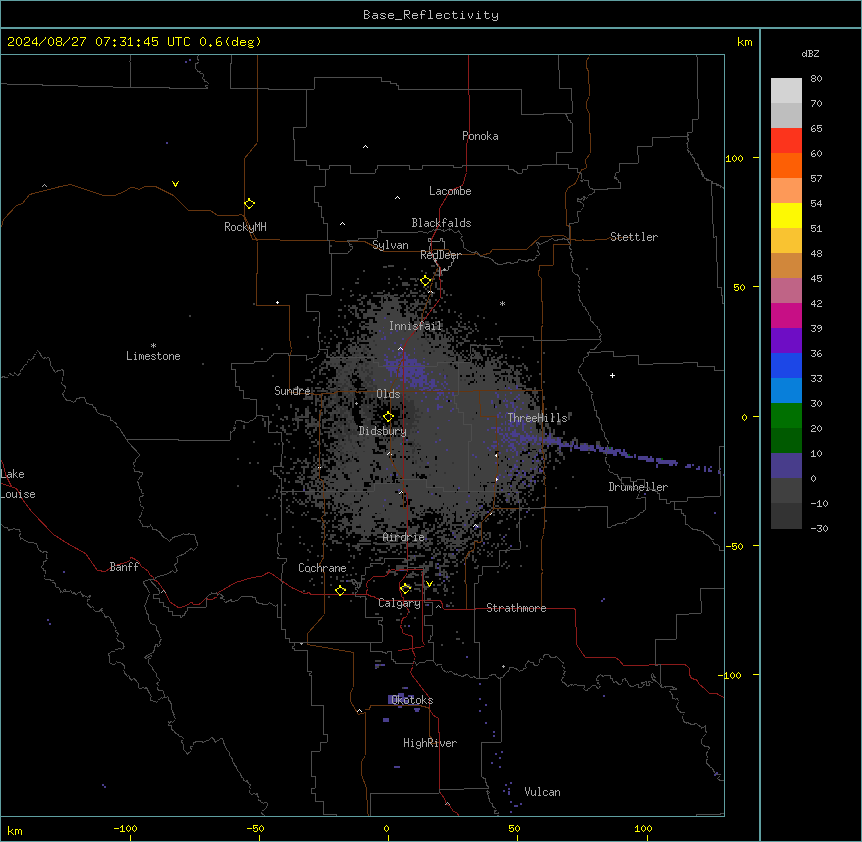This screenshot has width=862, height=842.
Task: Click the yellow station marker above Didsbury
Action: tap(388, 416)
